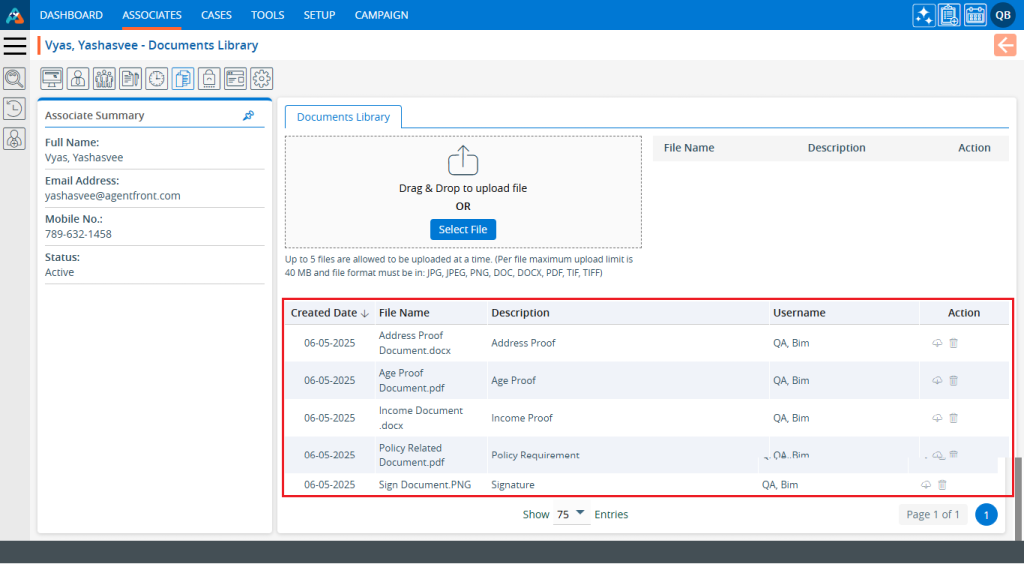Open the calendar icon in top bar
Viewport: 1024px width, 564px height.
click(x=975, y=15)
